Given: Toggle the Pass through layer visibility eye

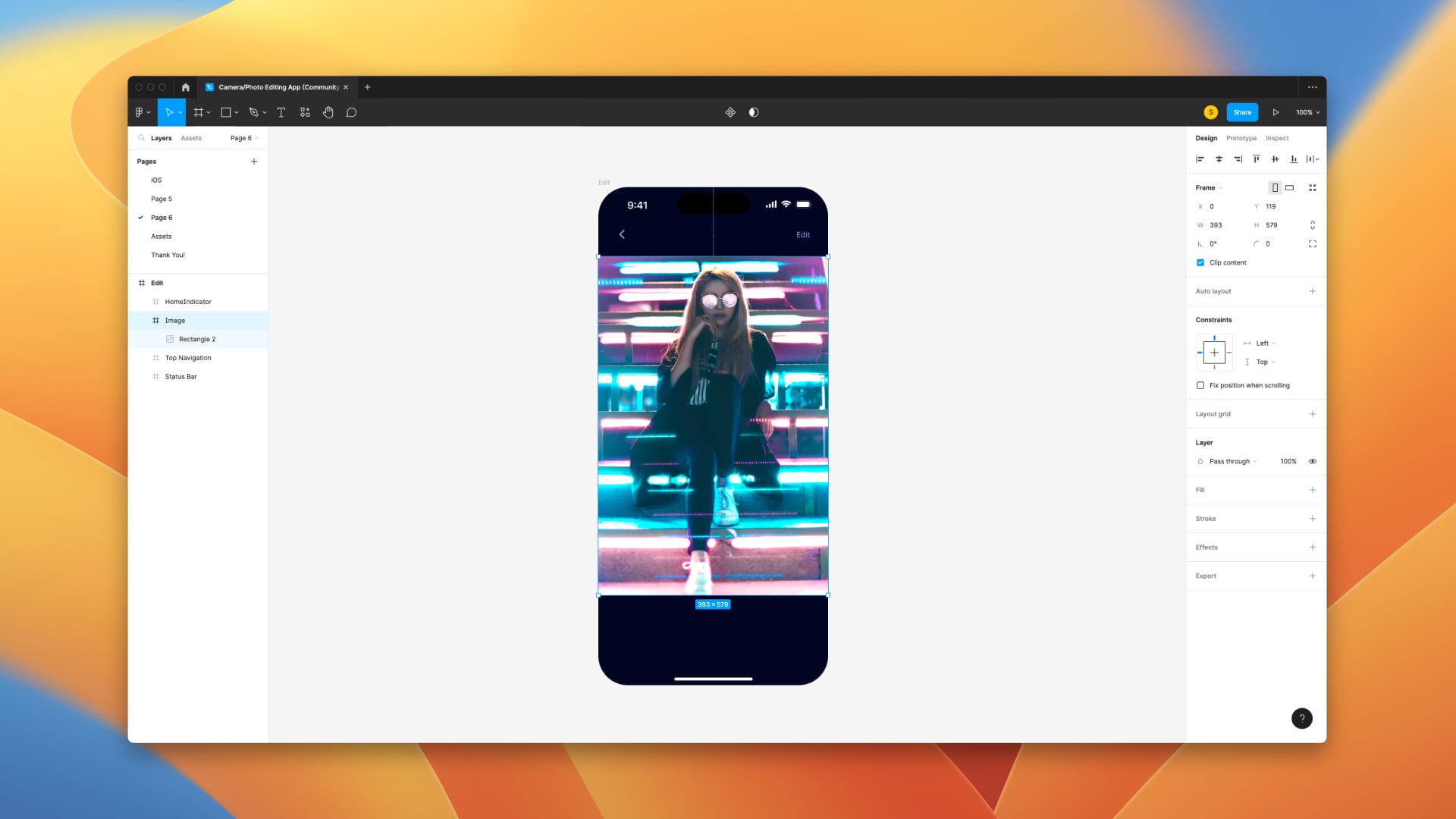Looking at the screenshot, I should tap(1313, 461).
